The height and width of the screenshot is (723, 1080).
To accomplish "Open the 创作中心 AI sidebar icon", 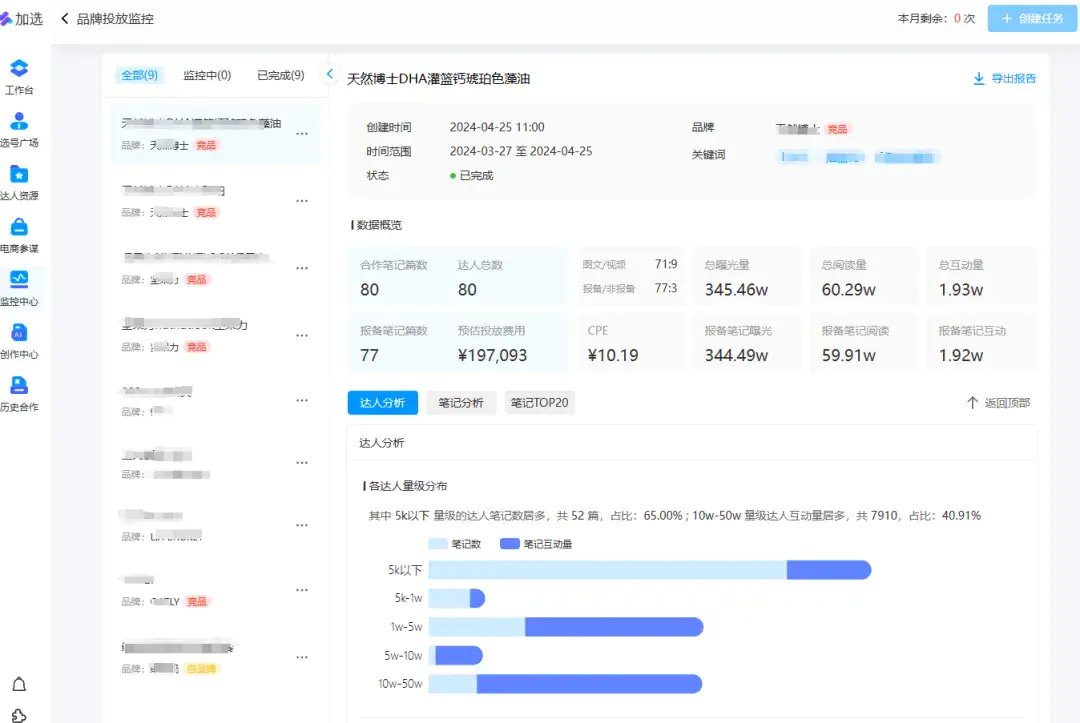I will tap(19, 332).
